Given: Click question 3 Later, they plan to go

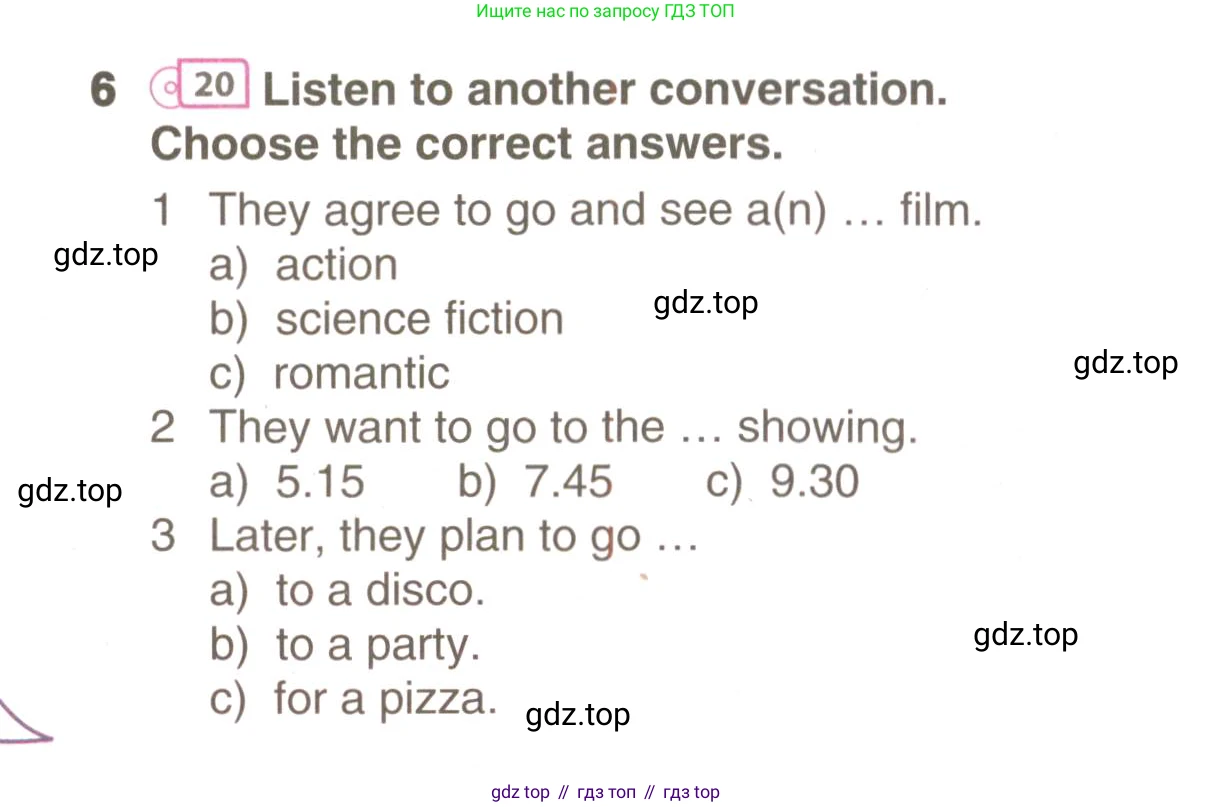Looking at the screenshot, I should (x=423, y=537).
